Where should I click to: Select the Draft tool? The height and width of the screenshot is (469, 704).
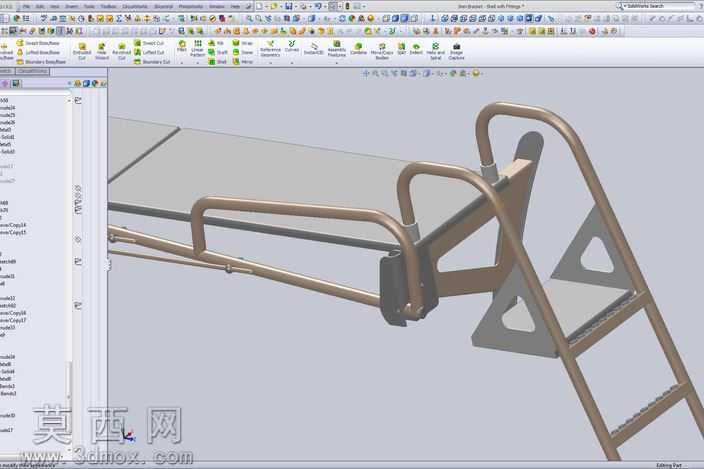click(218, 53)
